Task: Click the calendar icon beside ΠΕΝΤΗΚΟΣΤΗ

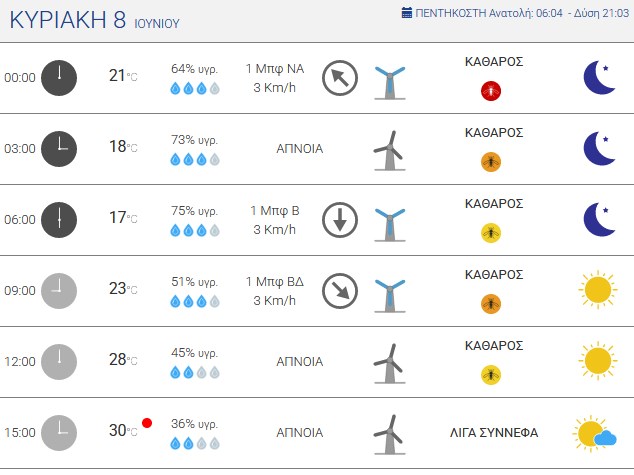Action: (407, 13)
